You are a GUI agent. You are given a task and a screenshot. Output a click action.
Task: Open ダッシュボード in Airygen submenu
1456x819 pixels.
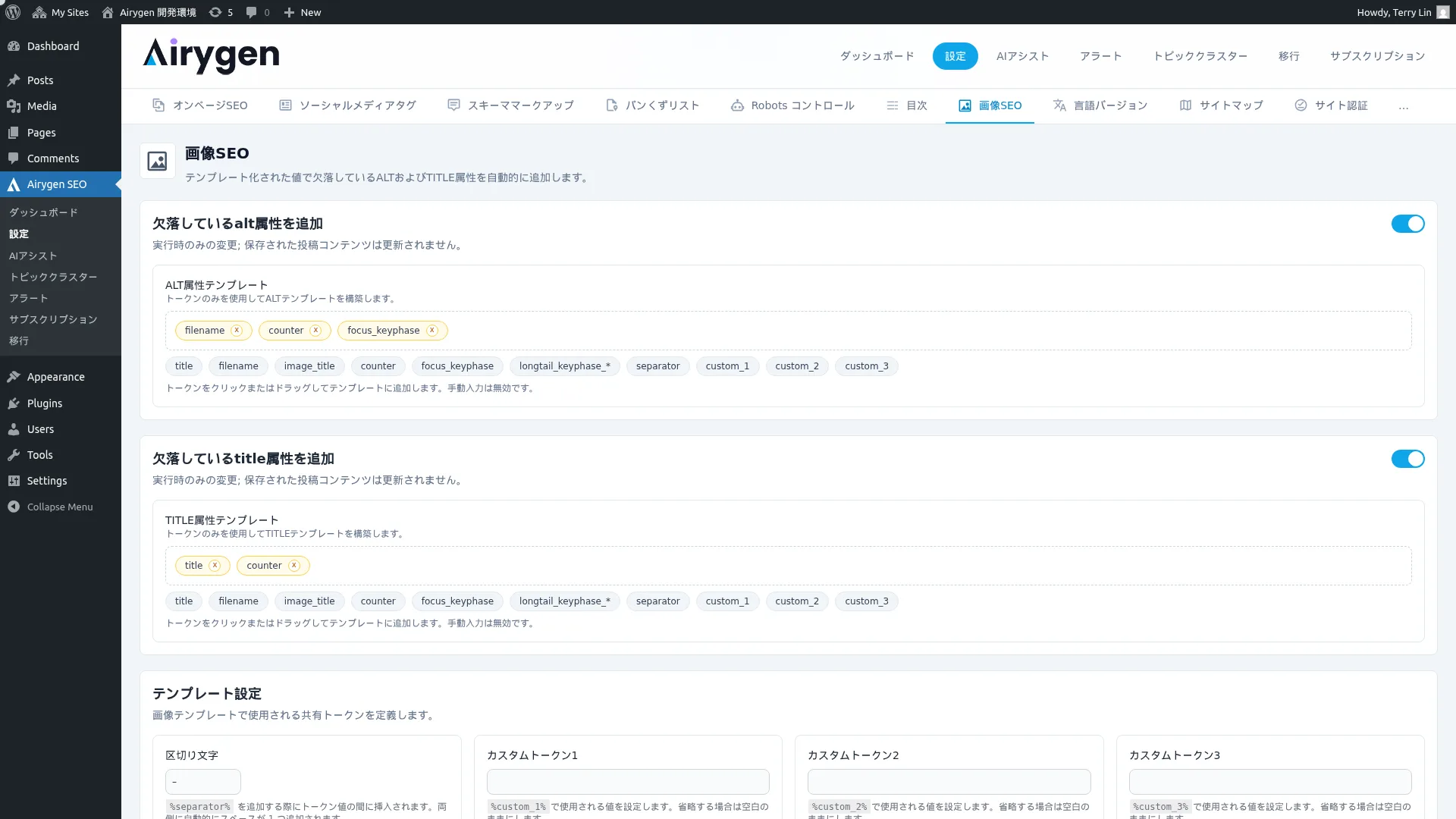[43, 212]
